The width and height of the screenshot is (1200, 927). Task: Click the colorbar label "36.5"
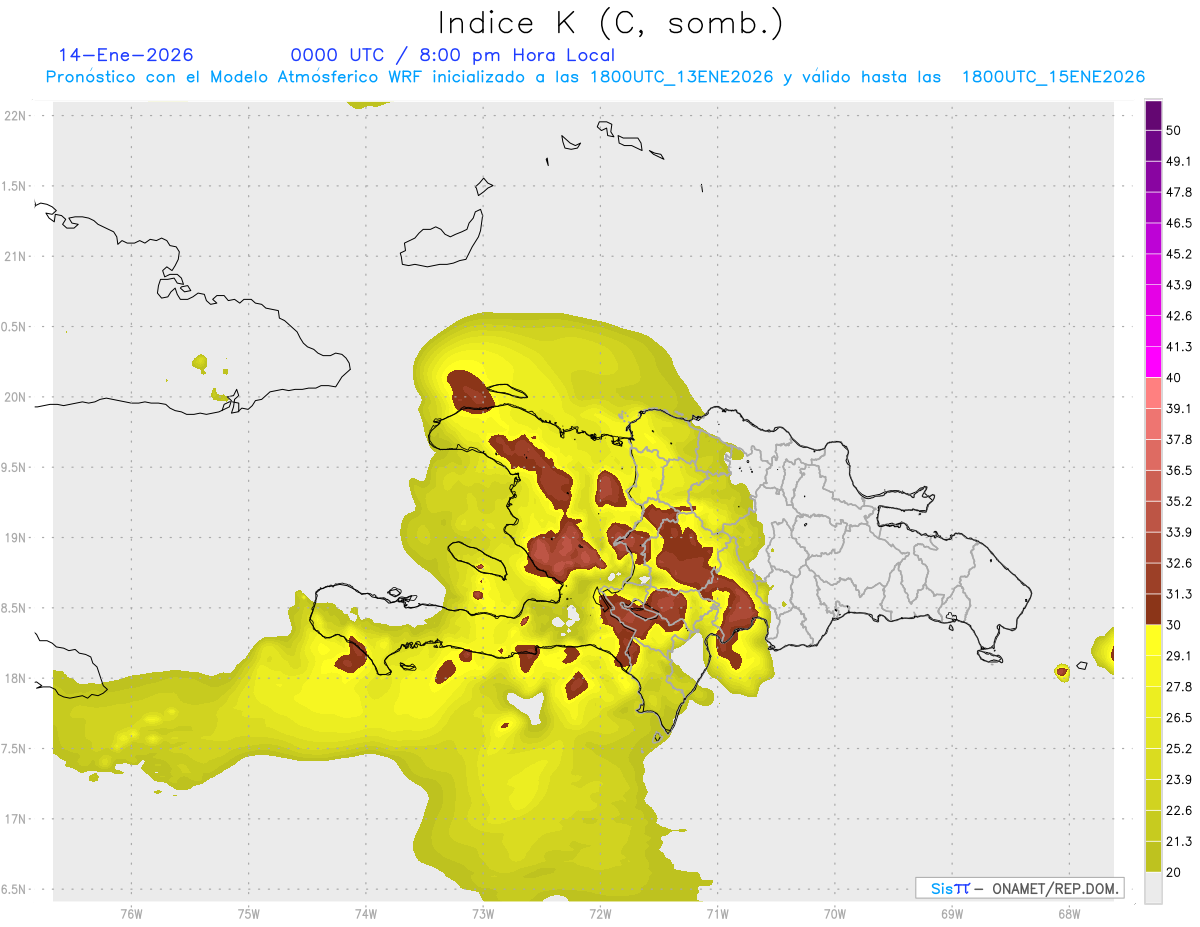pos(1179,470)
